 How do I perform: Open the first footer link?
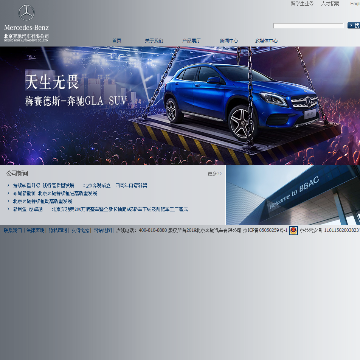13,230
